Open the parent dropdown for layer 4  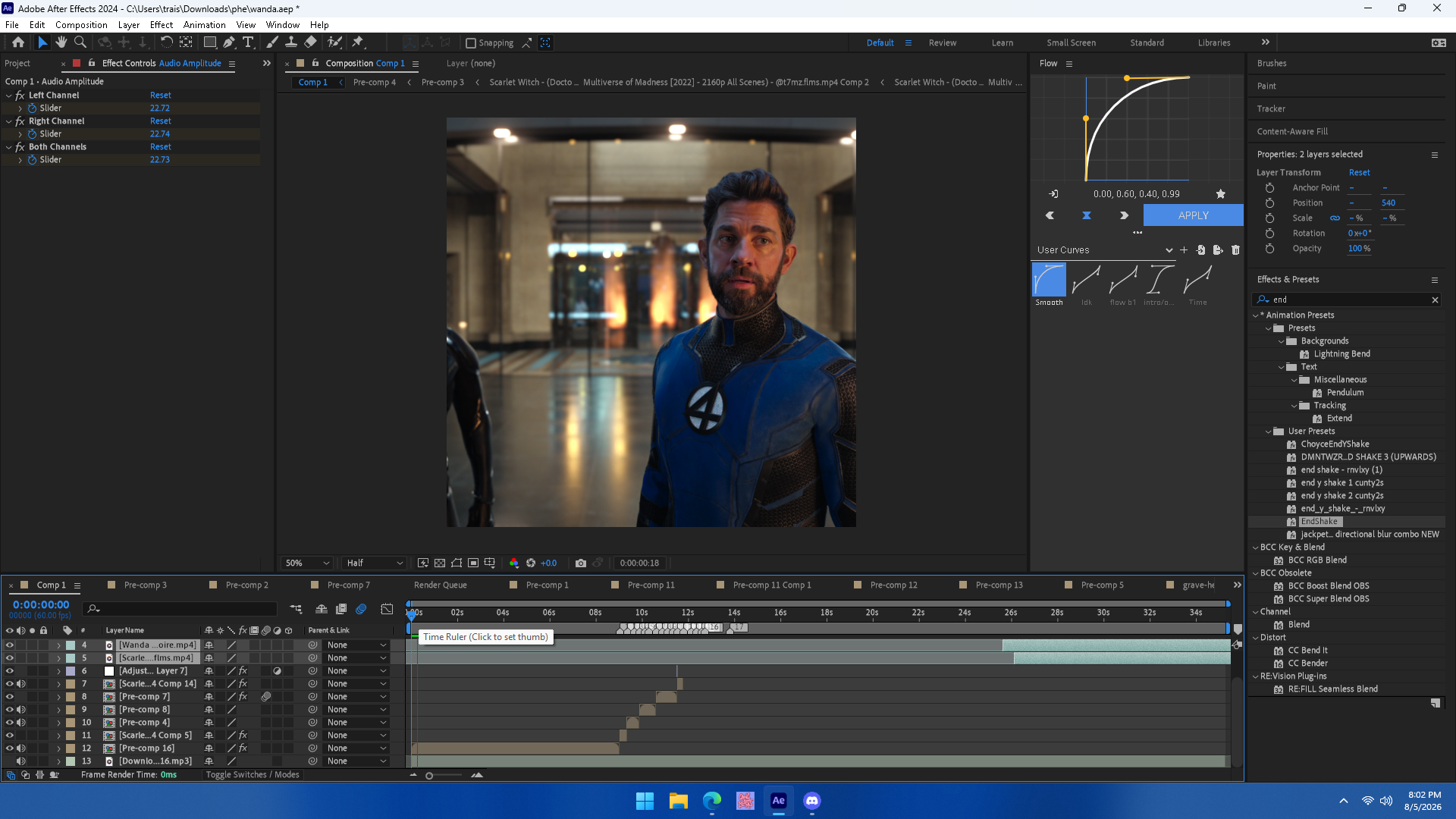point(356,645)
